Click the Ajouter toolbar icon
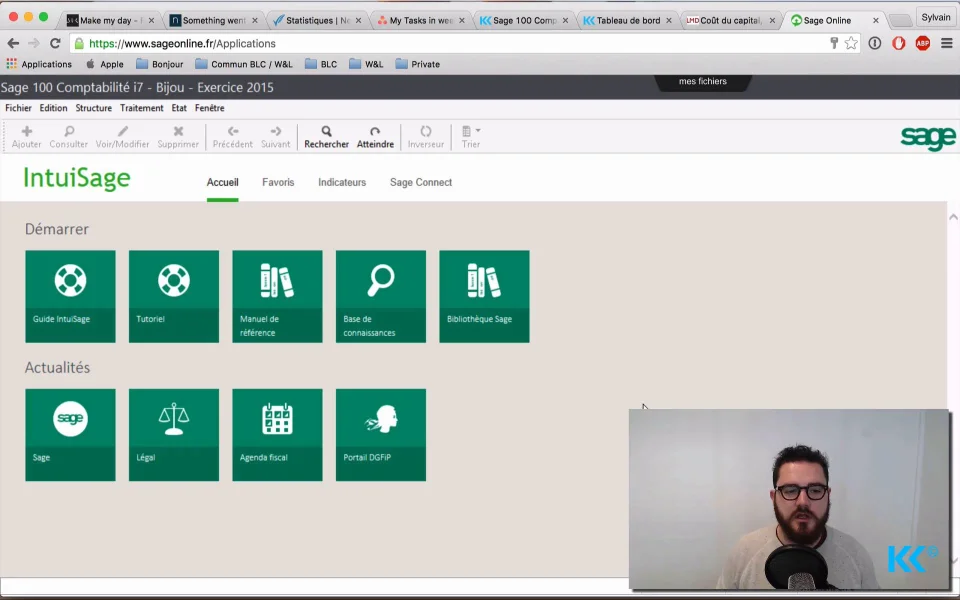960x600 pixels. click(x=26, y=131)
